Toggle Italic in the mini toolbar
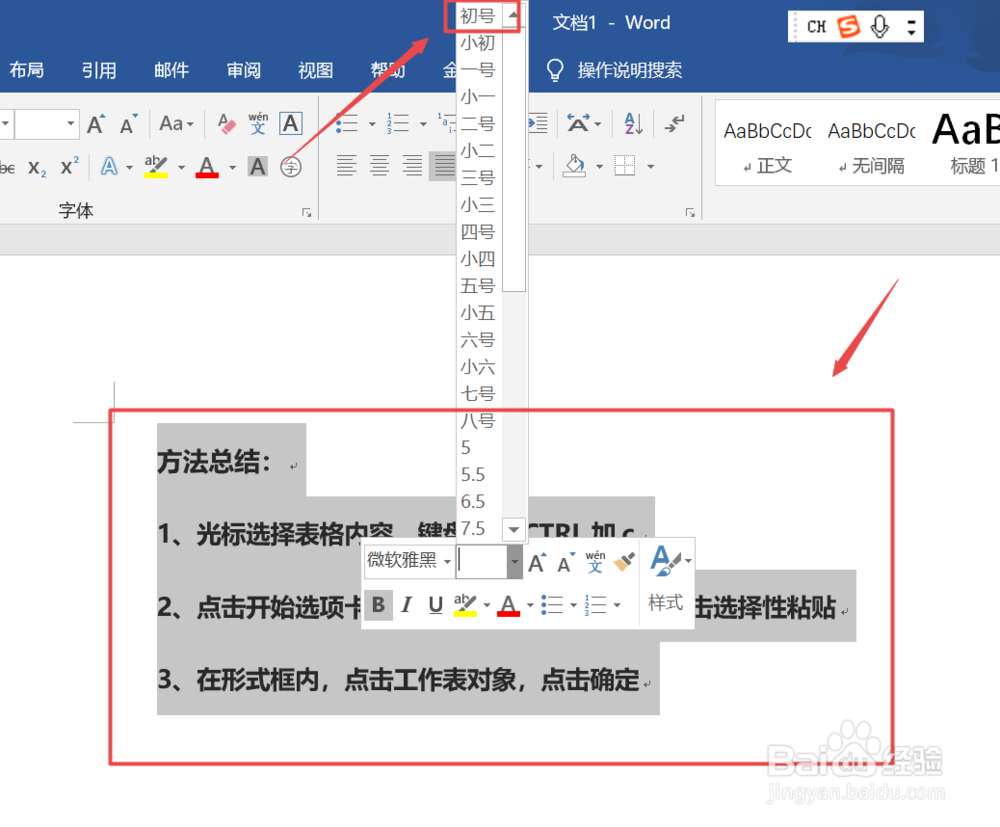 coord(406,604)
